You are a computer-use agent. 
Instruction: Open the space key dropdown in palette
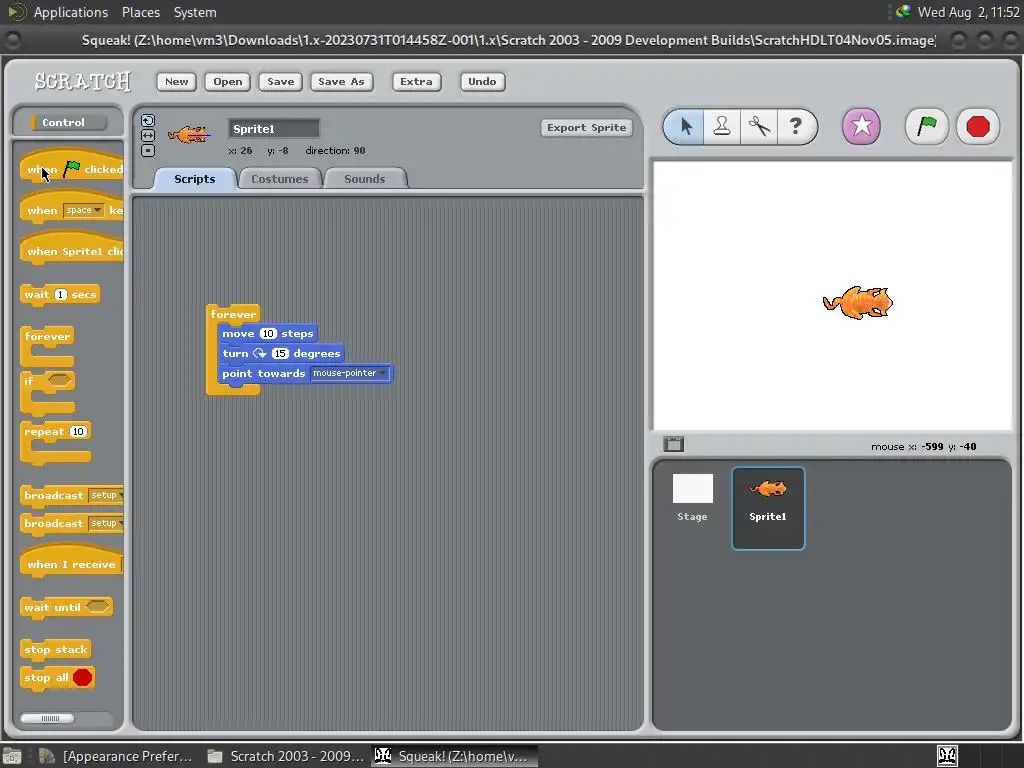(84, 210)
